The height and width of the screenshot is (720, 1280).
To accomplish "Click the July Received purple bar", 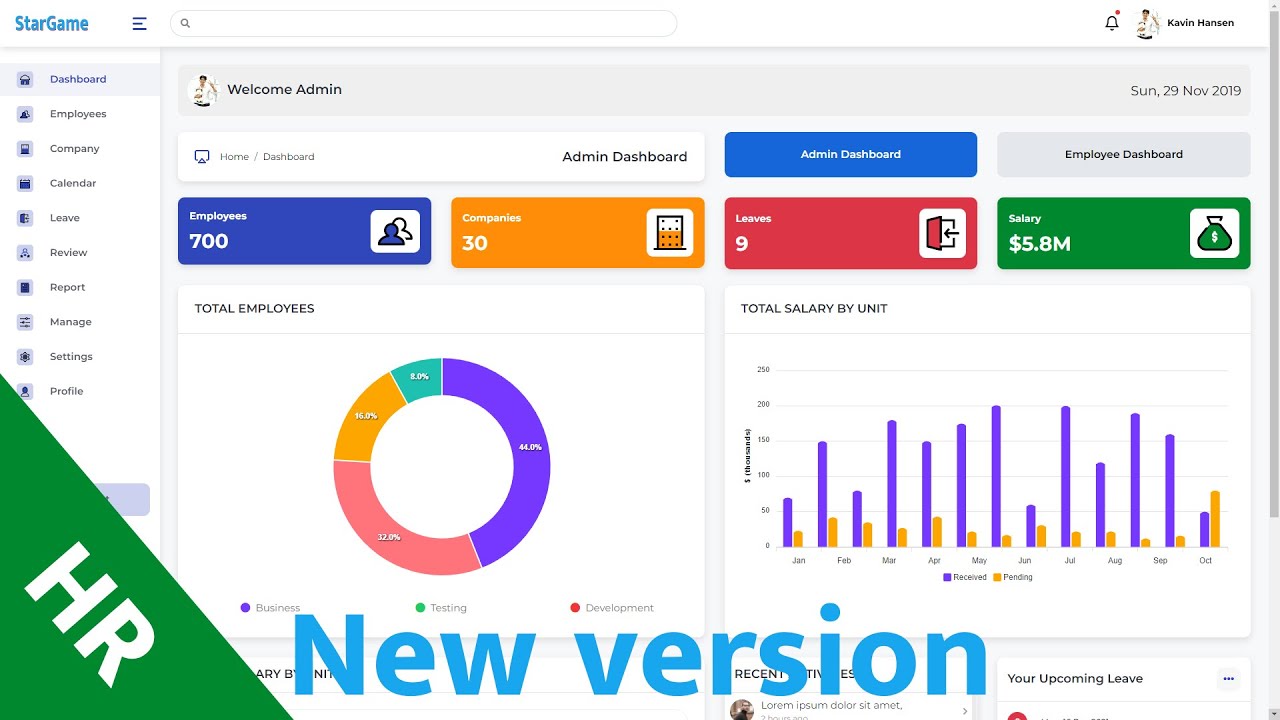I will (x=1066, y=476).
